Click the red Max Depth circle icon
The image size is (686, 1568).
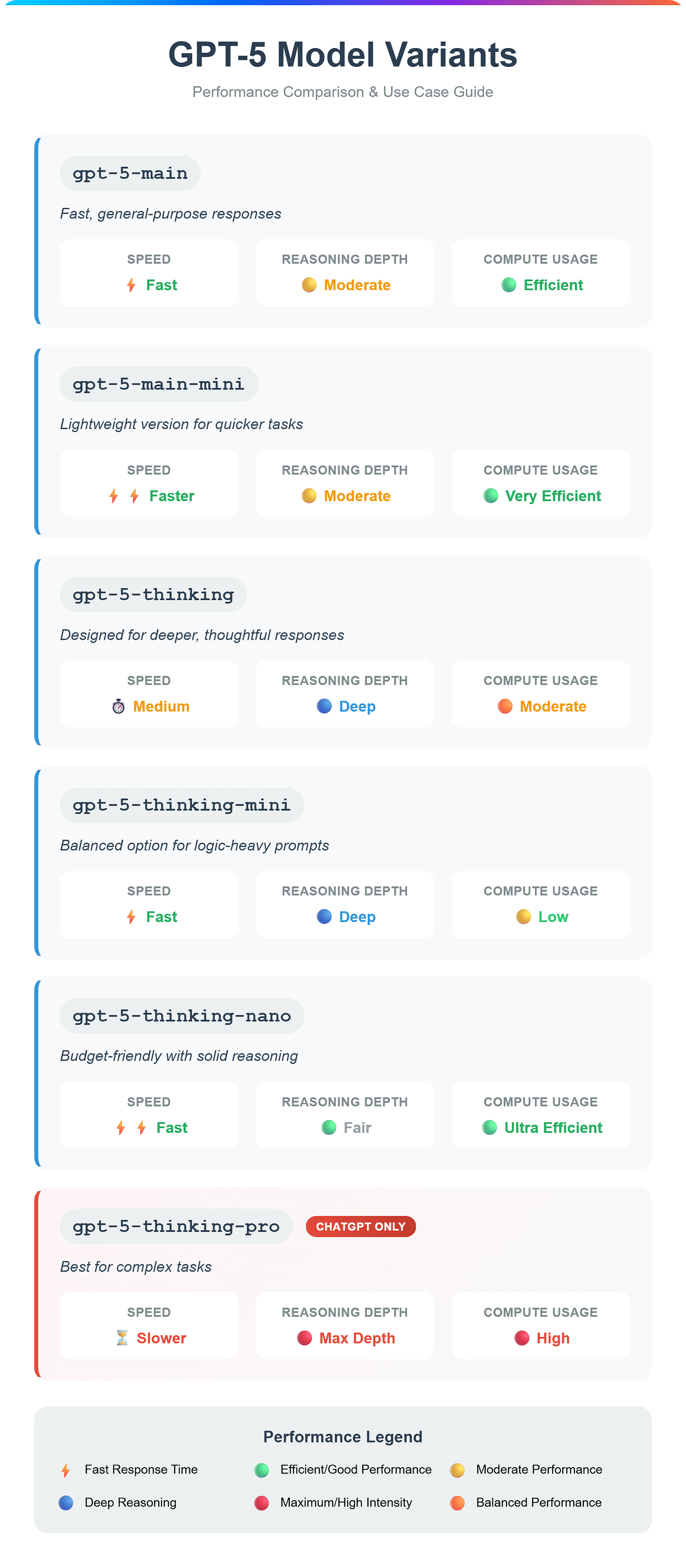tap(304, 1338)
